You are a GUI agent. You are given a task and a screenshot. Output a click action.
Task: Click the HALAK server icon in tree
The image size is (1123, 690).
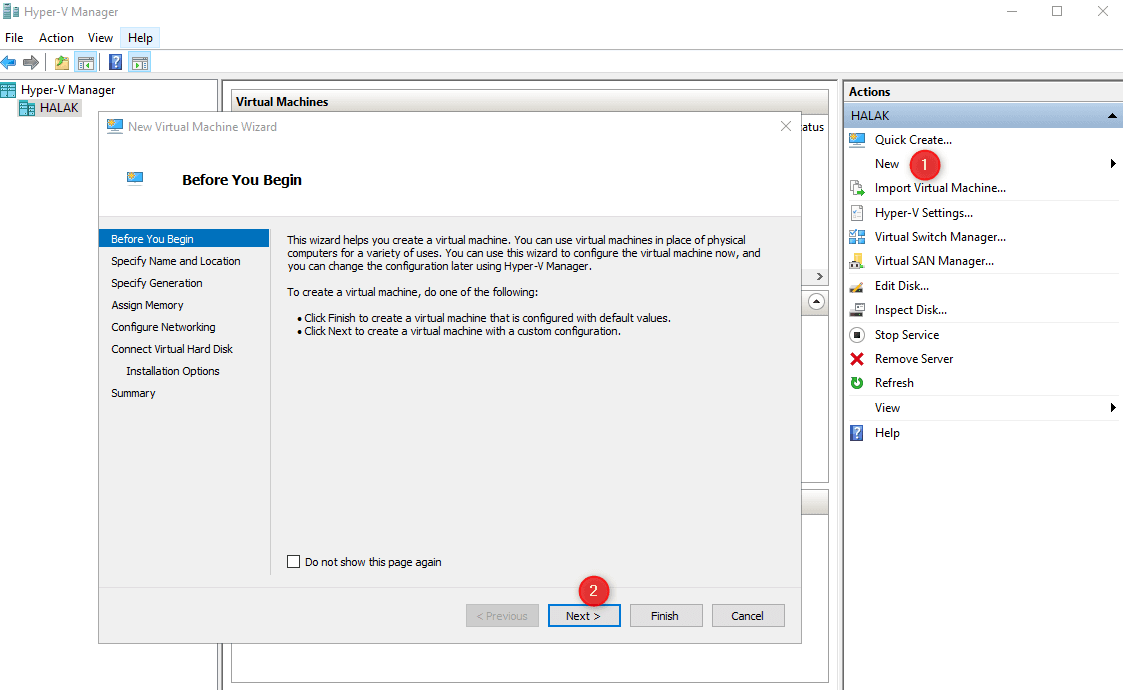(x=26, y=108)
